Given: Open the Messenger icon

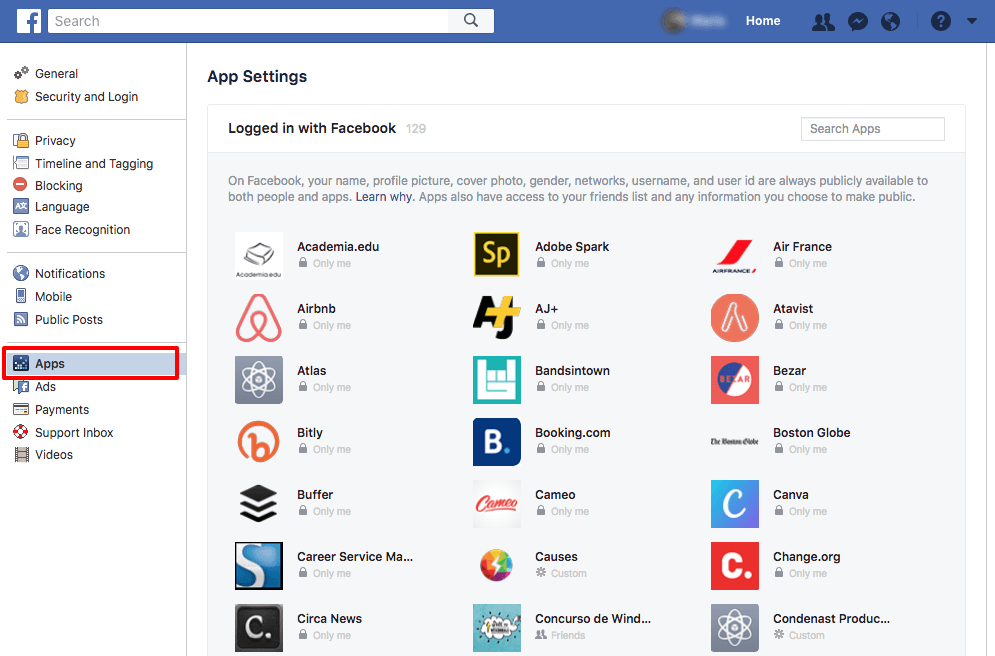Looking at the screenshot, I should (857, 21).
